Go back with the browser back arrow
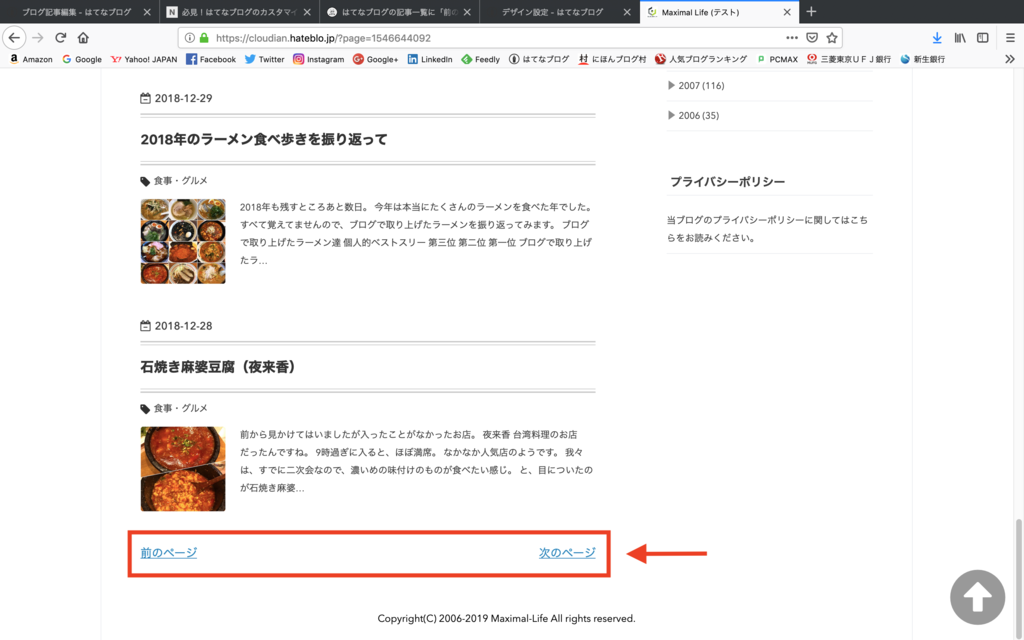Viewport: 1024px width, 640px height. pos(14,38)
